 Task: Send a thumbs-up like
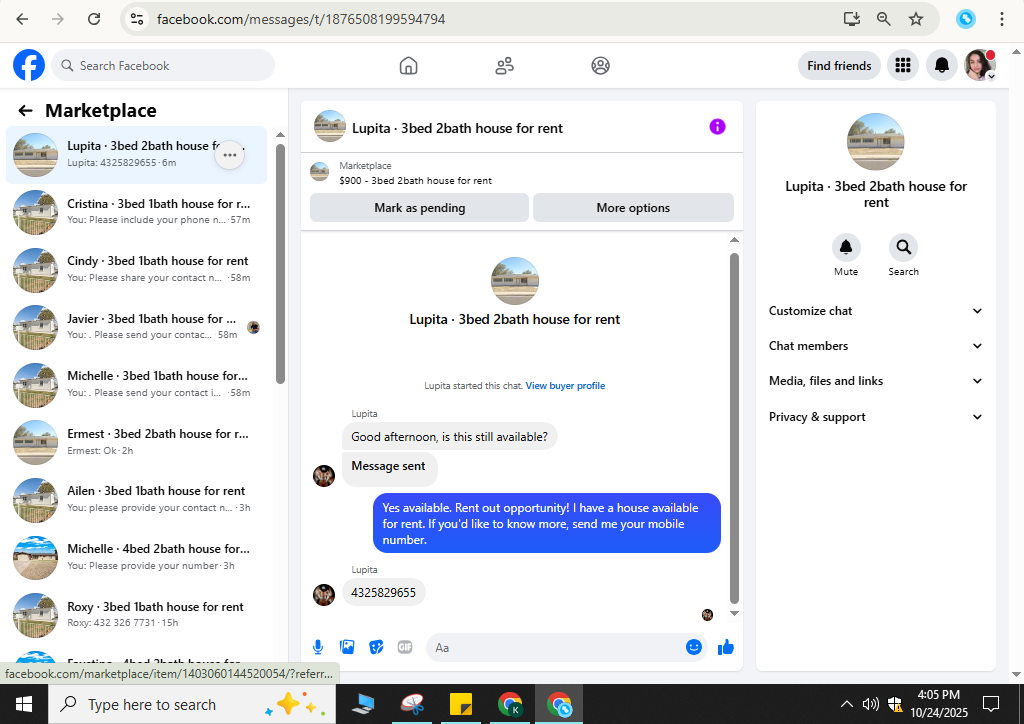(x=726, y=647)
